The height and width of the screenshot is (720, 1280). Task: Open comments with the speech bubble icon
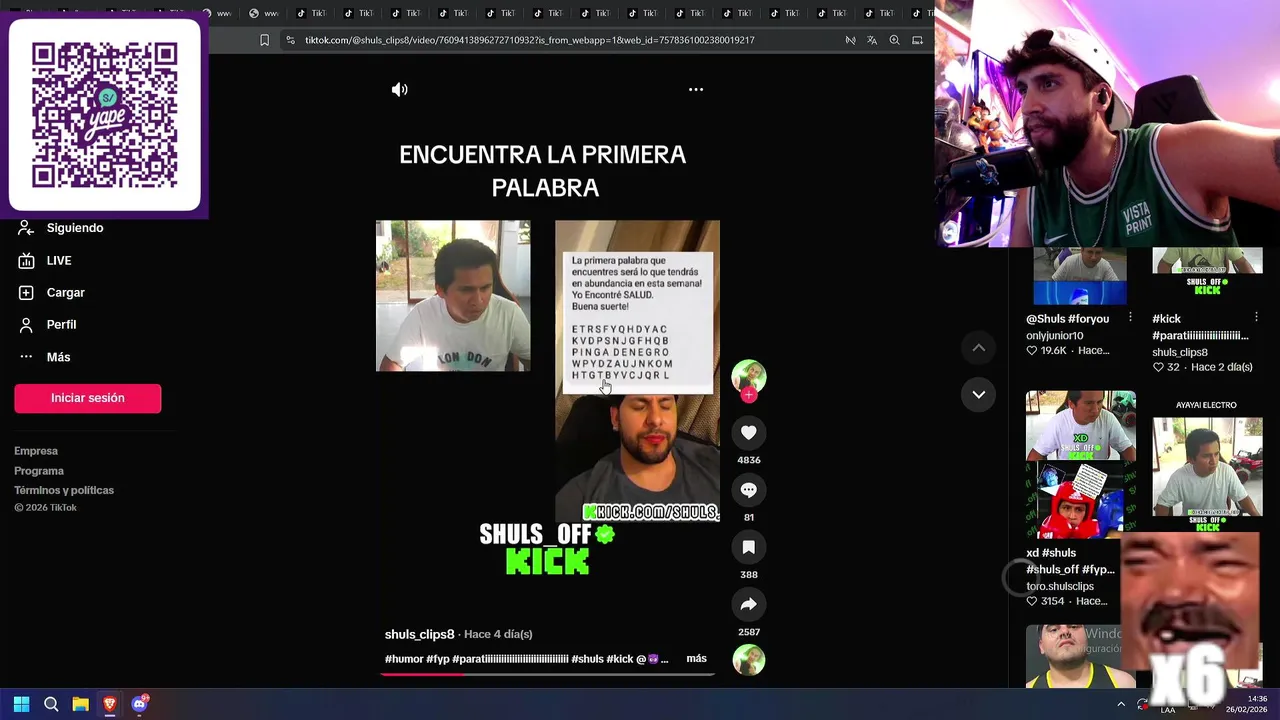click(x=749, y=490)
